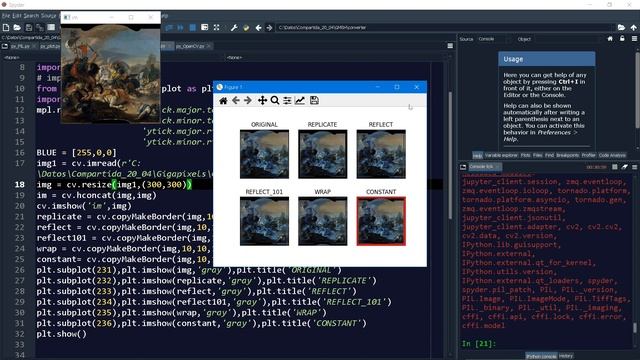Click the WRAP subplot image
Image resolution: width=640 pixels, height=360 pixels.
(x=322, y=221)
